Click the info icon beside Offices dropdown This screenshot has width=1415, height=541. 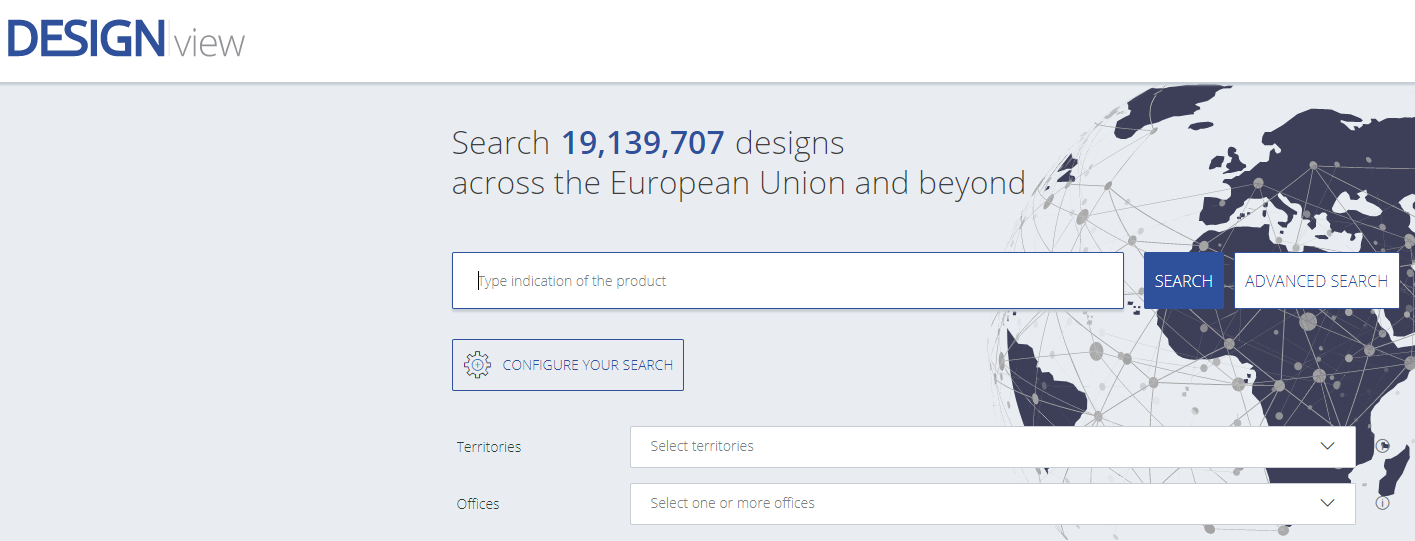point(1383,503)
